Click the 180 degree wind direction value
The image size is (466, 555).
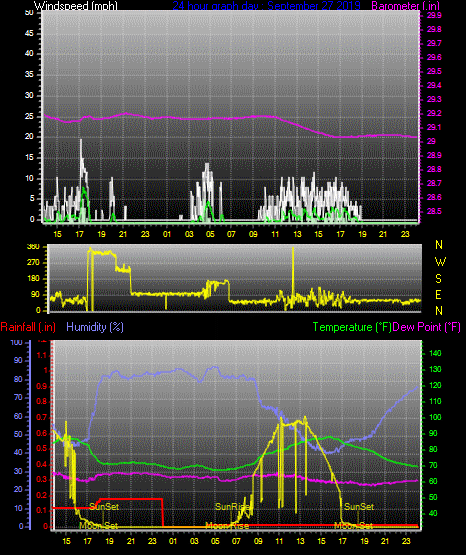point(33,279)
